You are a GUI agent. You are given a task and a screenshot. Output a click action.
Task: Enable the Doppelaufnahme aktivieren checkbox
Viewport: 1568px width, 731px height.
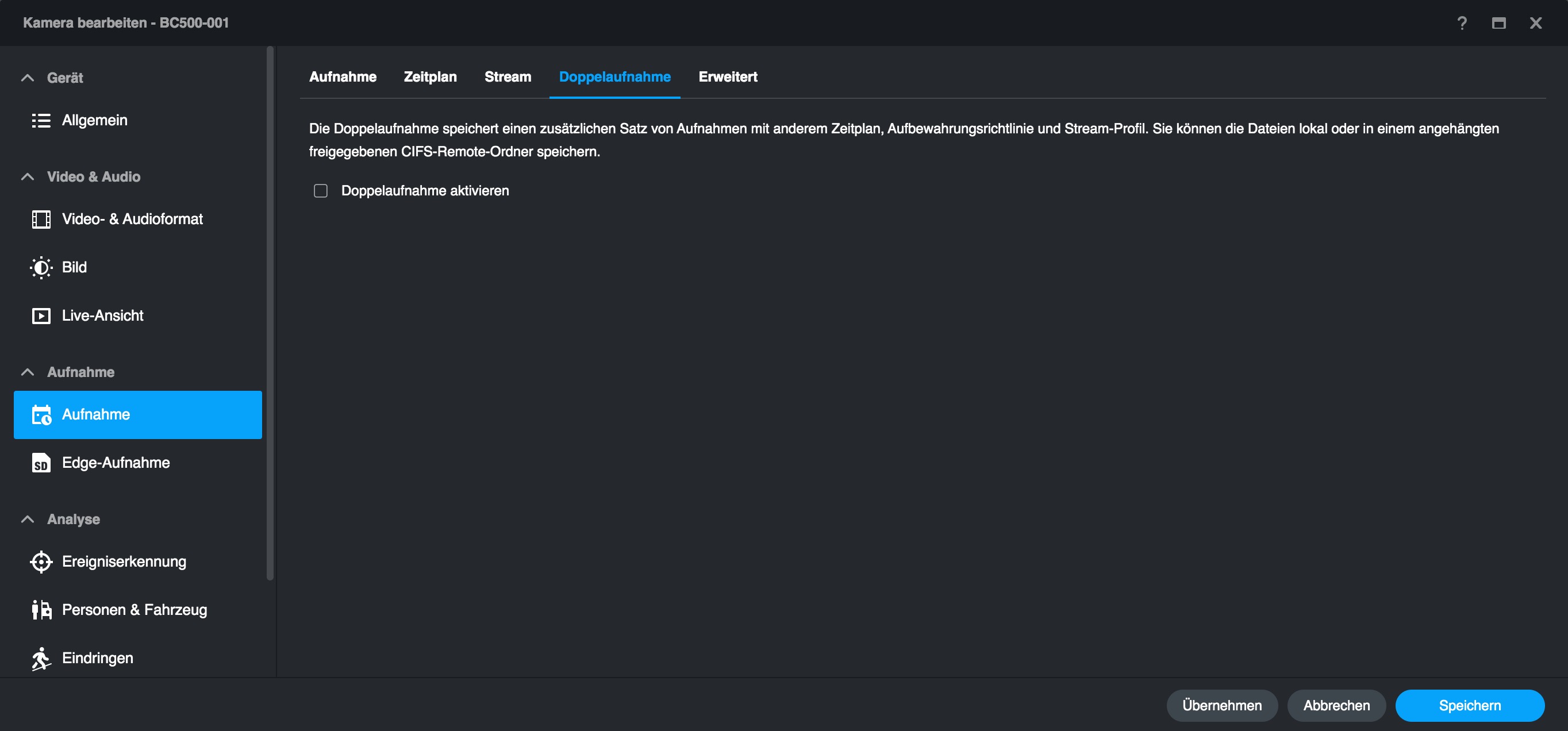321,191
